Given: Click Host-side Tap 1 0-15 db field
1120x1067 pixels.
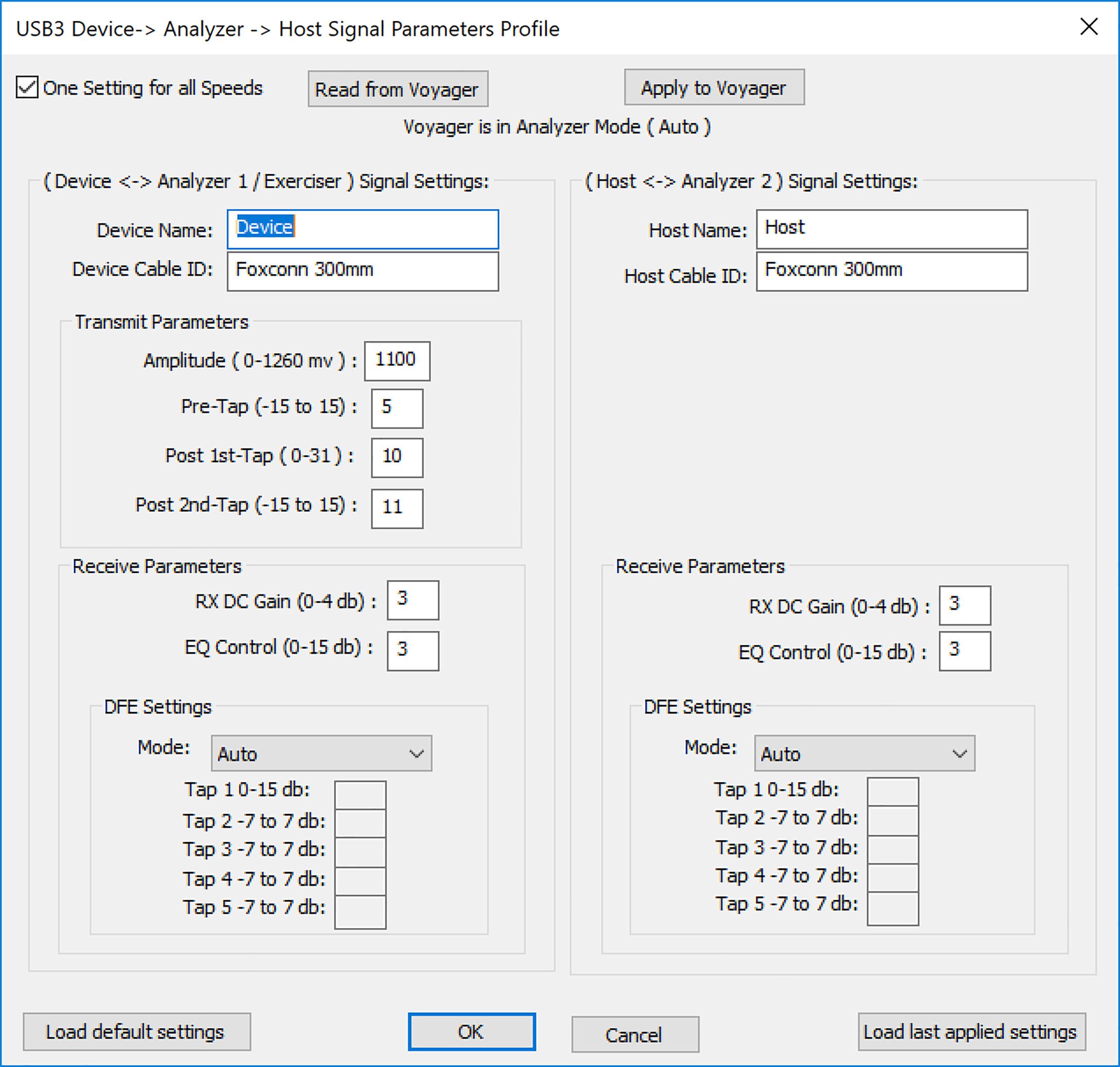Looking at the screenshot, I should pyautogui.click(x=892, y=792).
